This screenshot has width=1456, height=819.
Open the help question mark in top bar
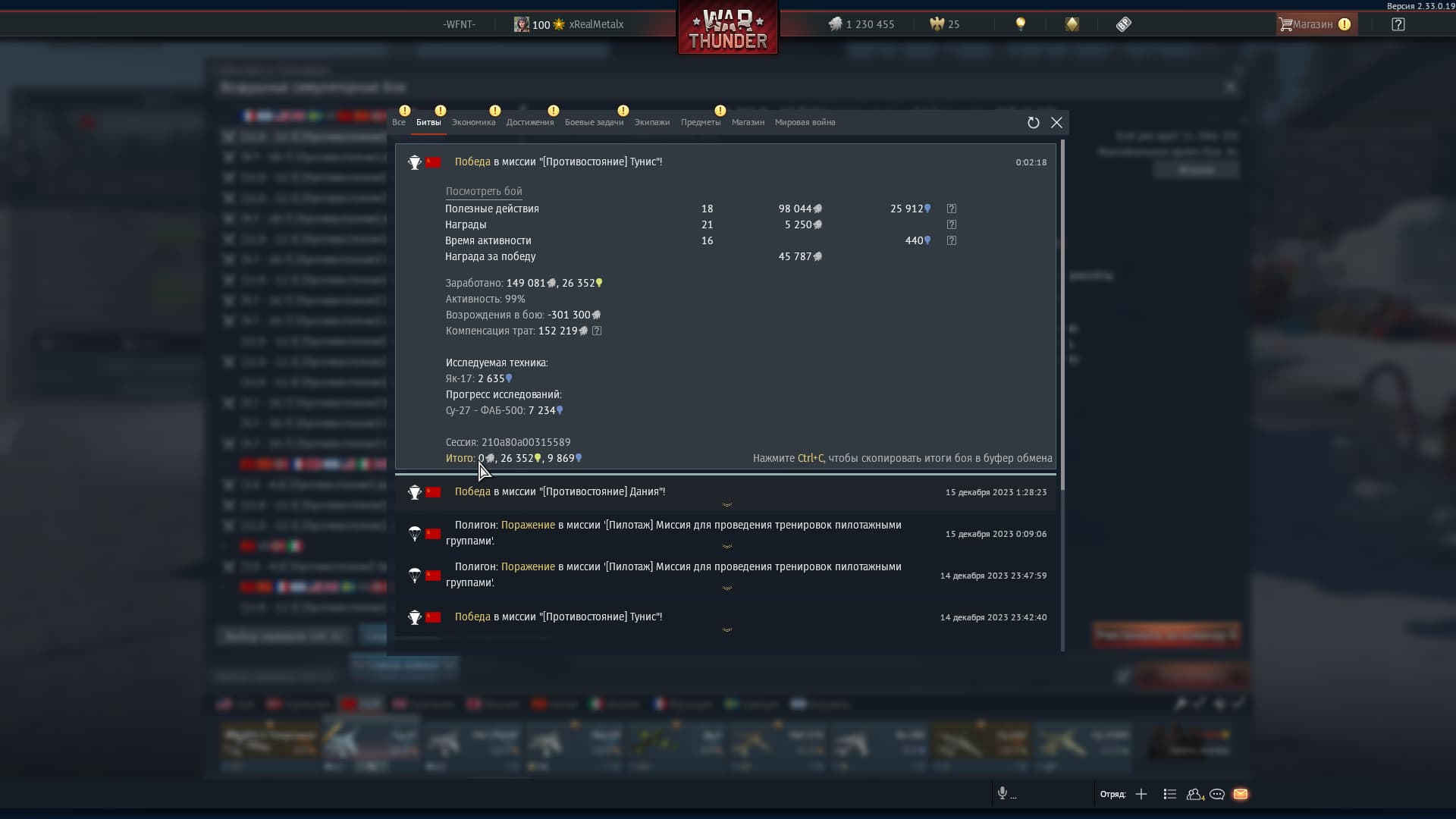[1398, 24]
